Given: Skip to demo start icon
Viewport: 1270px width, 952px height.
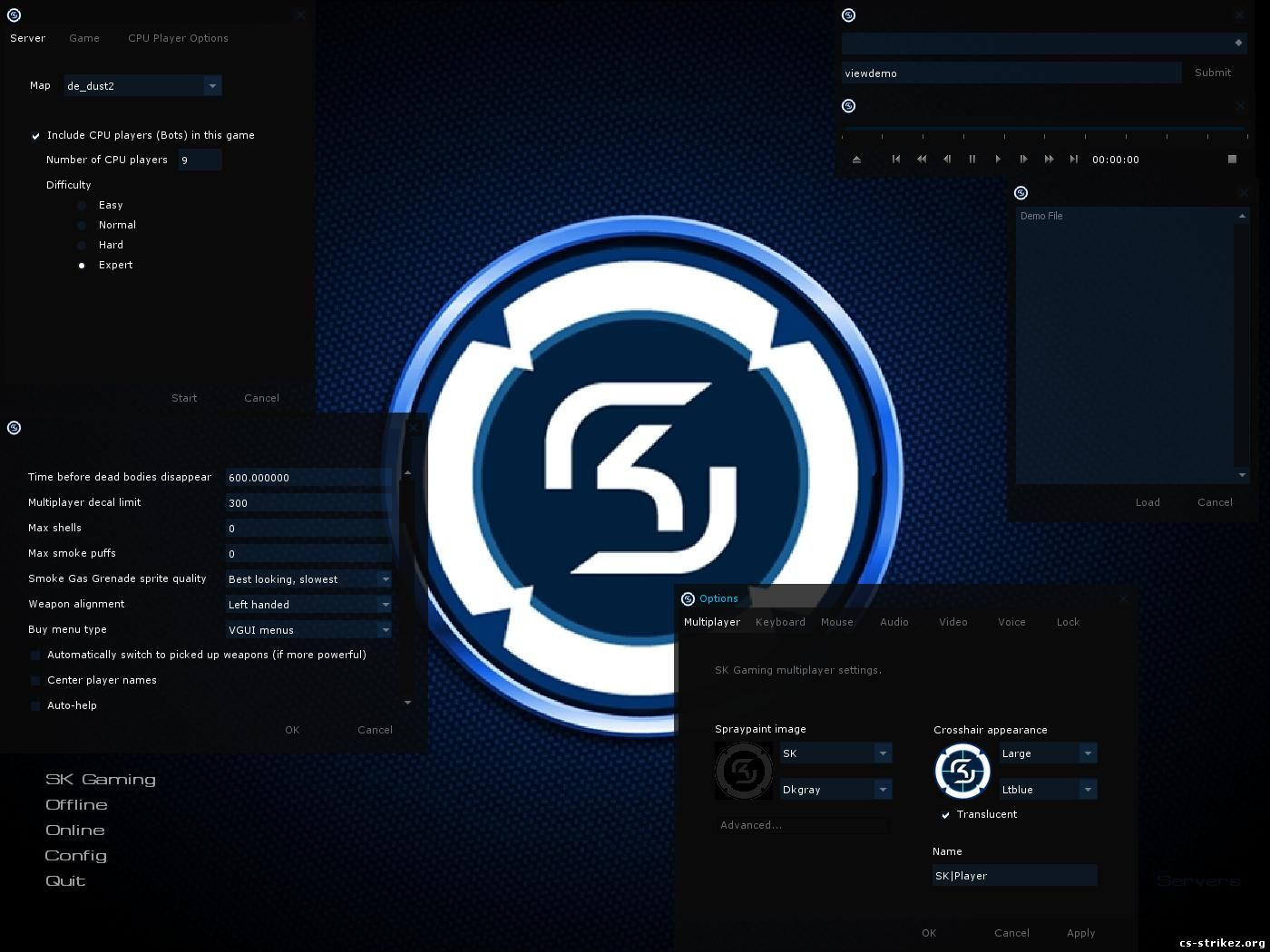Looking at the screenshot, I should point(896,160).
